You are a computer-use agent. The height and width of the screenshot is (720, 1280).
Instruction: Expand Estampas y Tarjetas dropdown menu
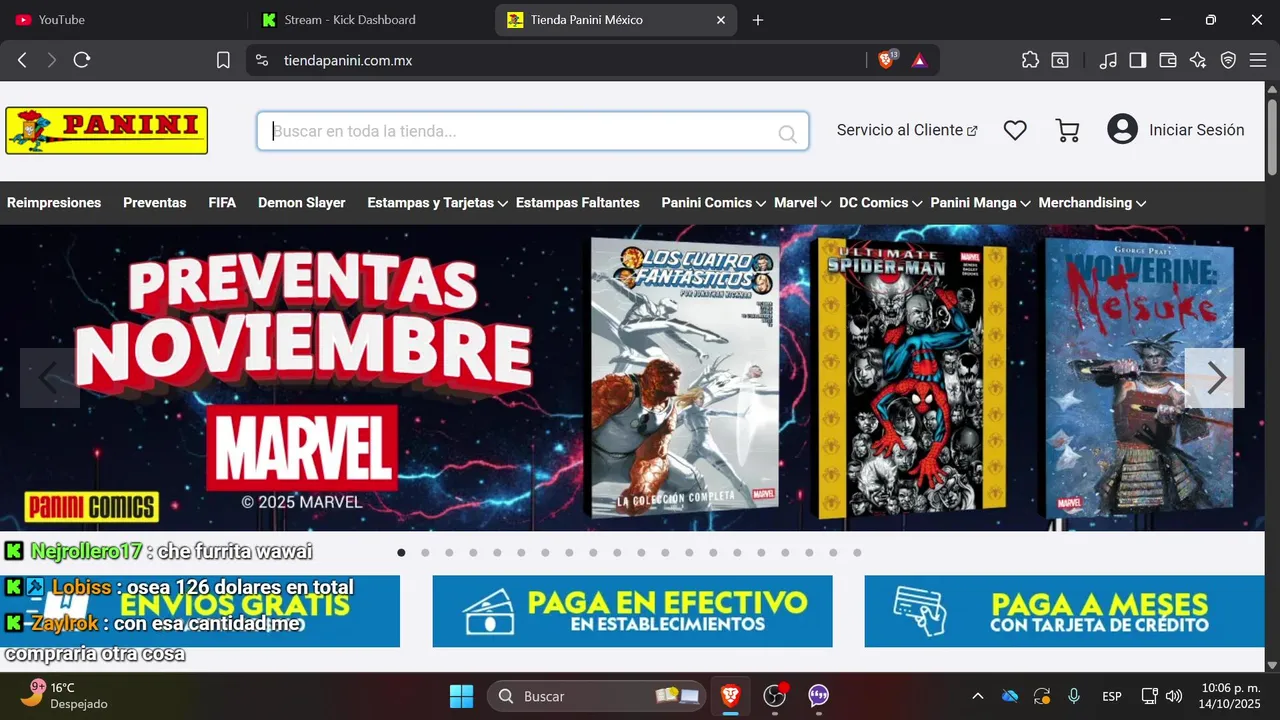point(438,203)
